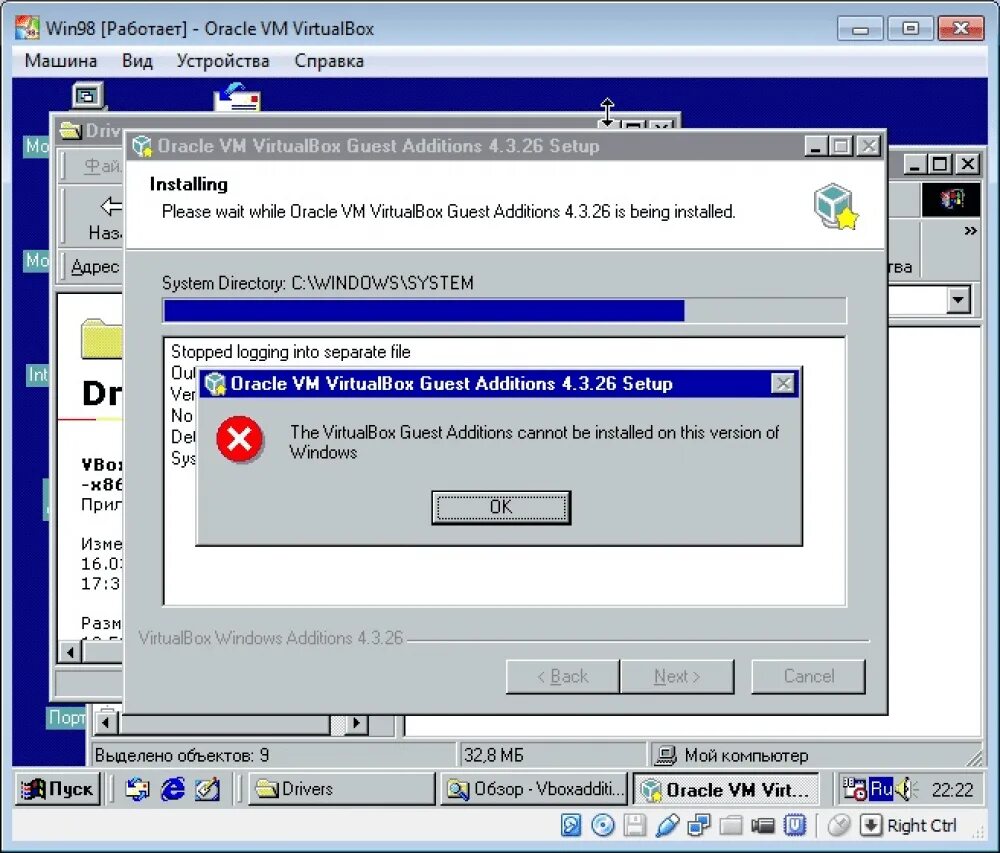Maximize the rear Explorer window
This screenshot has width=1000, height=853.
(x=940, y=164)
